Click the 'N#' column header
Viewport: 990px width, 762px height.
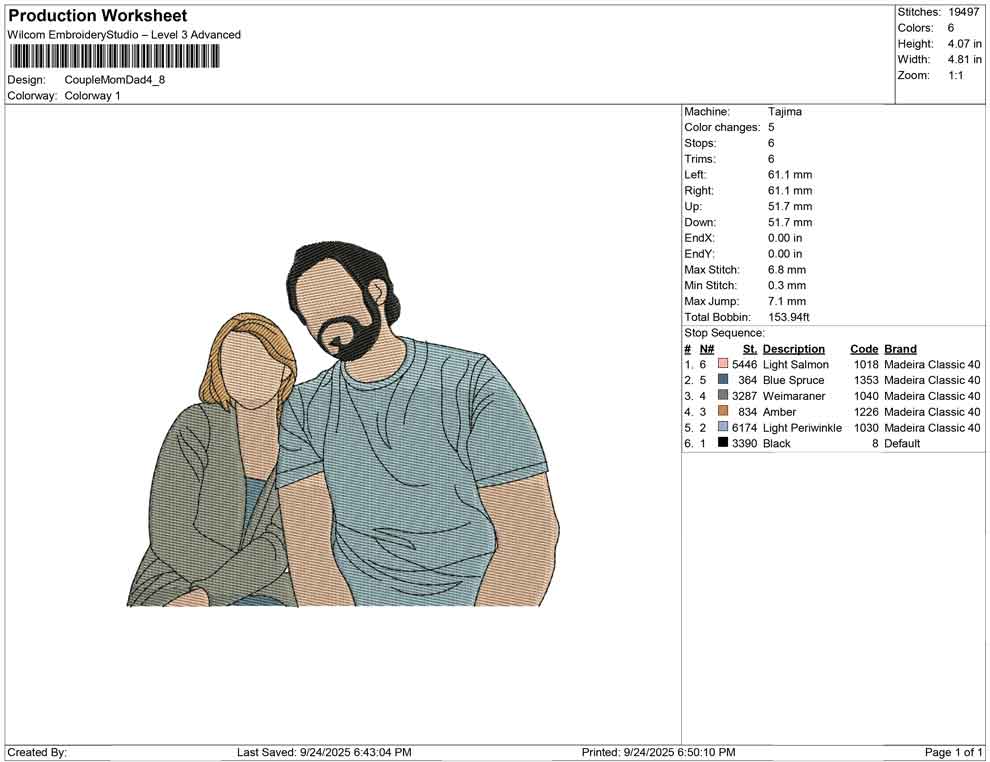pyautogui.click(x=707, y=348)
